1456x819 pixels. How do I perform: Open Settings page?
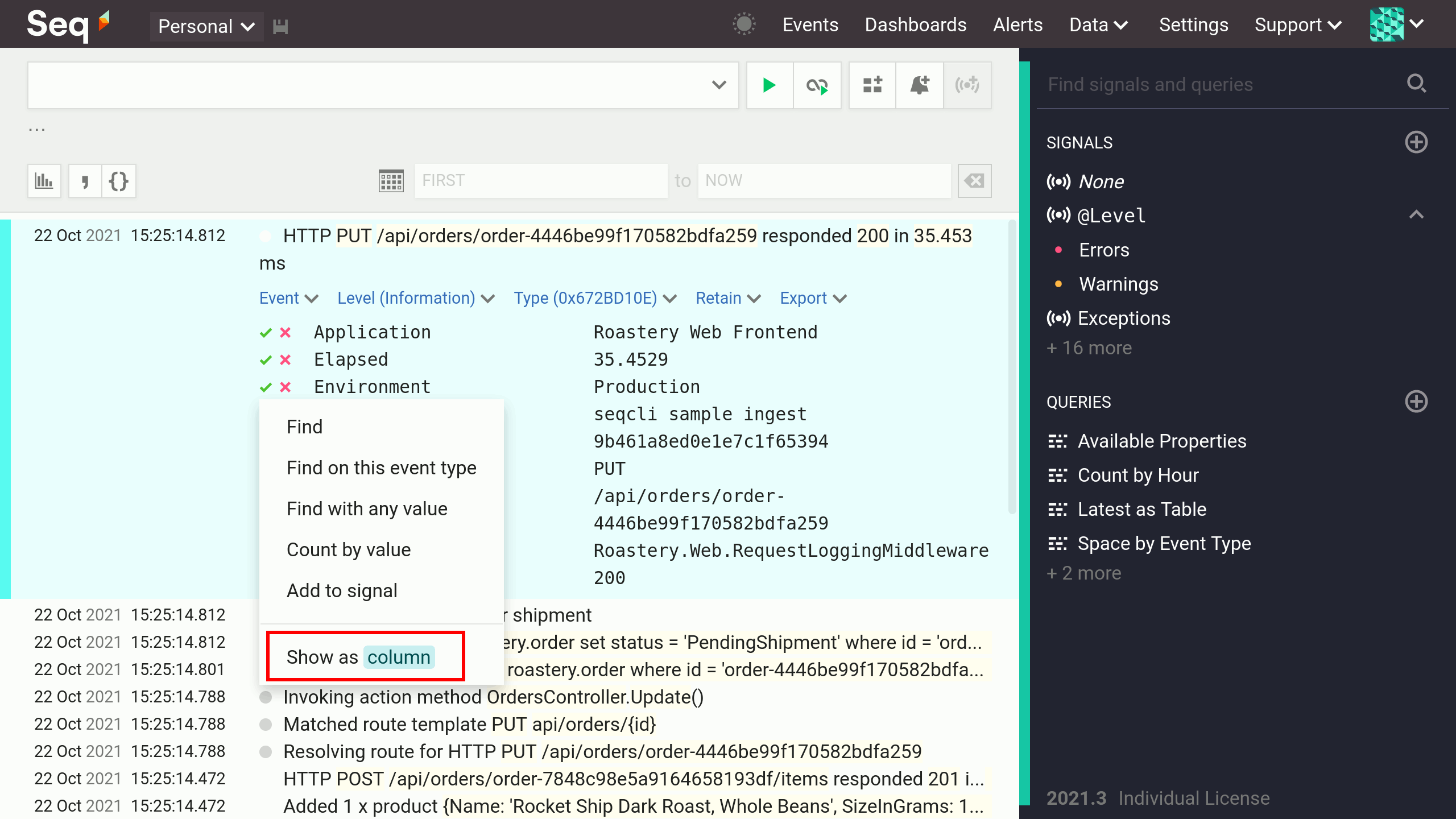pyautogui.click(x=1193, y=24)
